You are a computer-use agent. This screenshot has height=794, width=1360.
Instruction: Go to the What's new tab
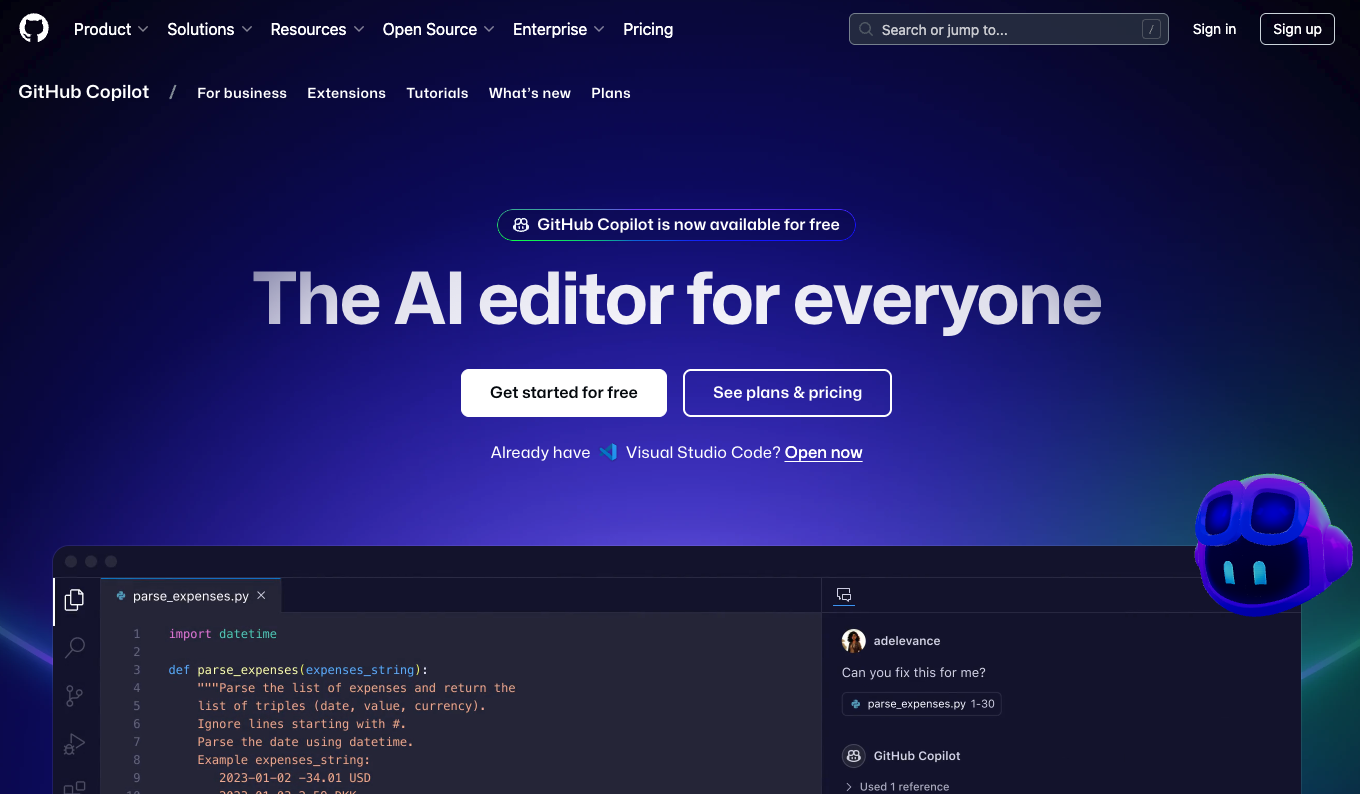click(x=530, y=93)
